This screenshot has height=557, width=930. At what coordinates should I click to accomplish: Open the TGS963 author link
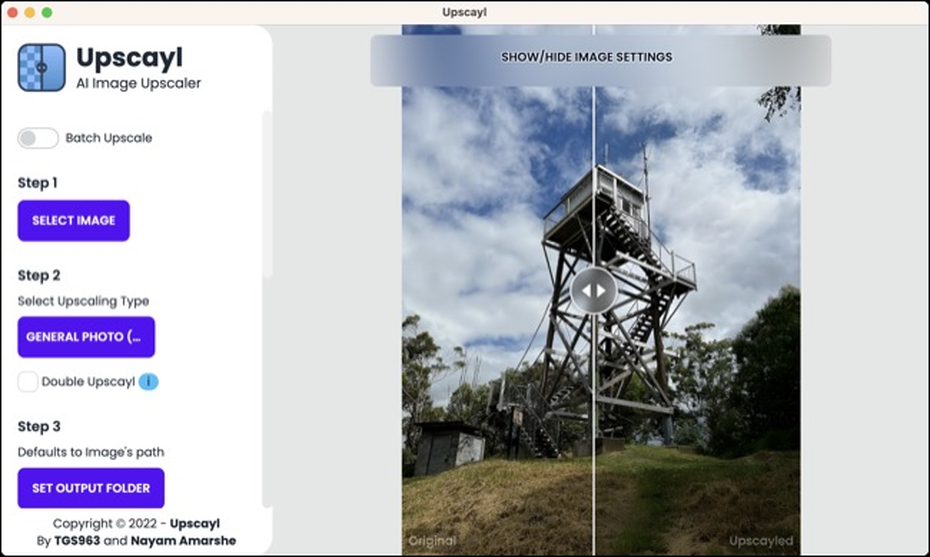click(77, 541)
